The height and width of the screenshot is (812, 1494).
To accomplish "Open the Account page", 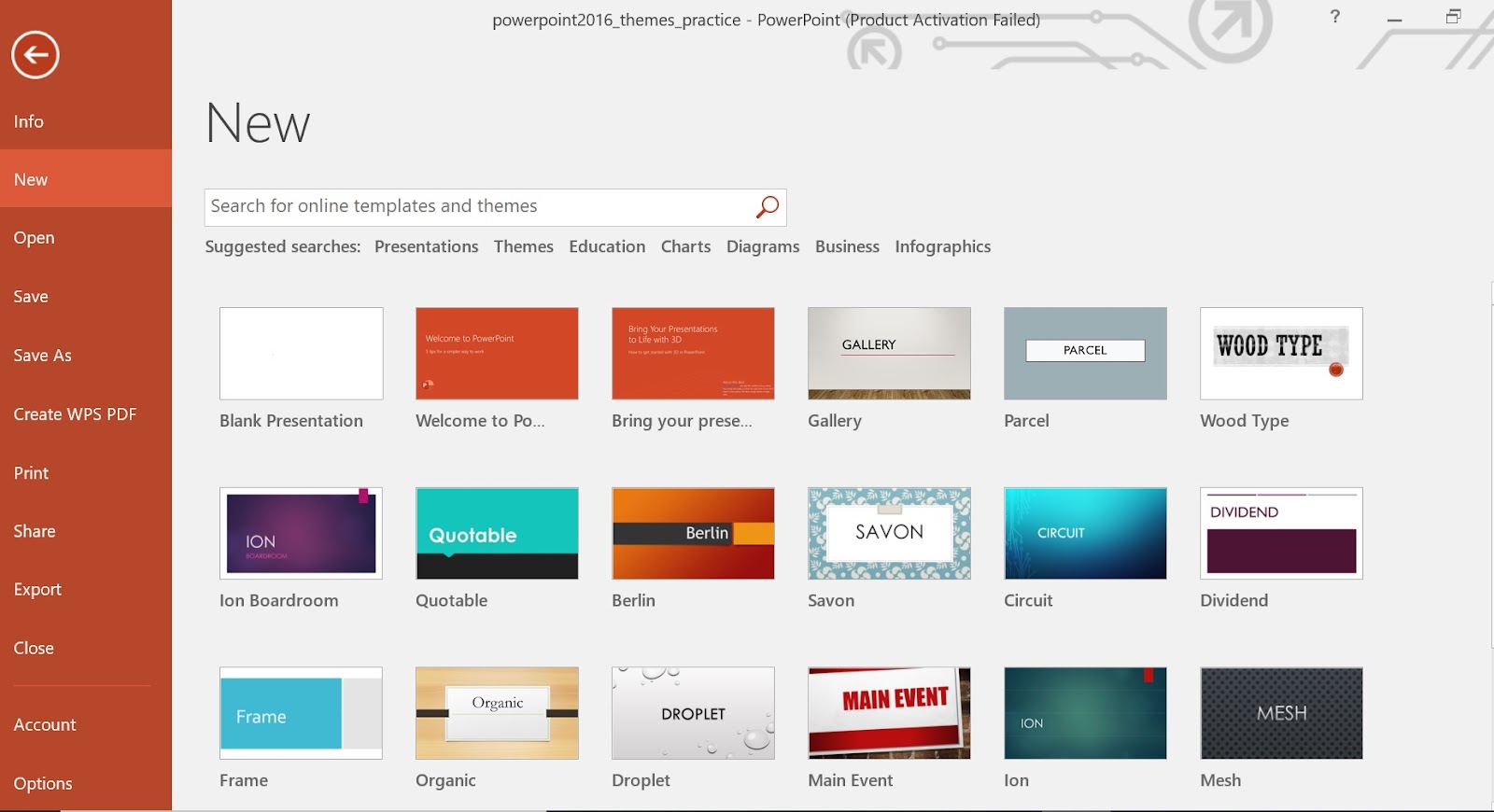I will pos(86,725).
